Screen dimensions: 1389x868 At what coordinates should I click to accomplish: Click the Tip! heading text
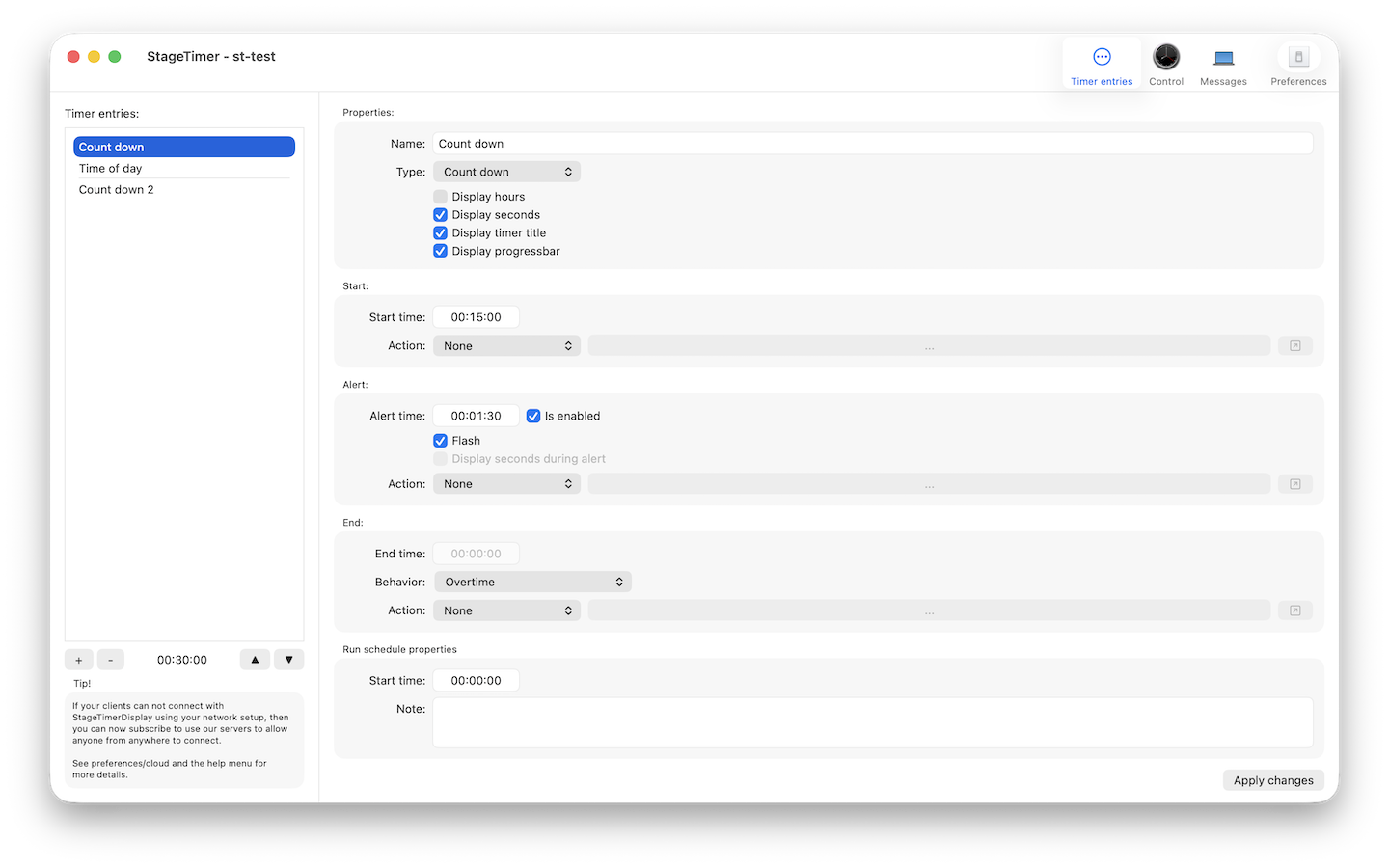82,684
